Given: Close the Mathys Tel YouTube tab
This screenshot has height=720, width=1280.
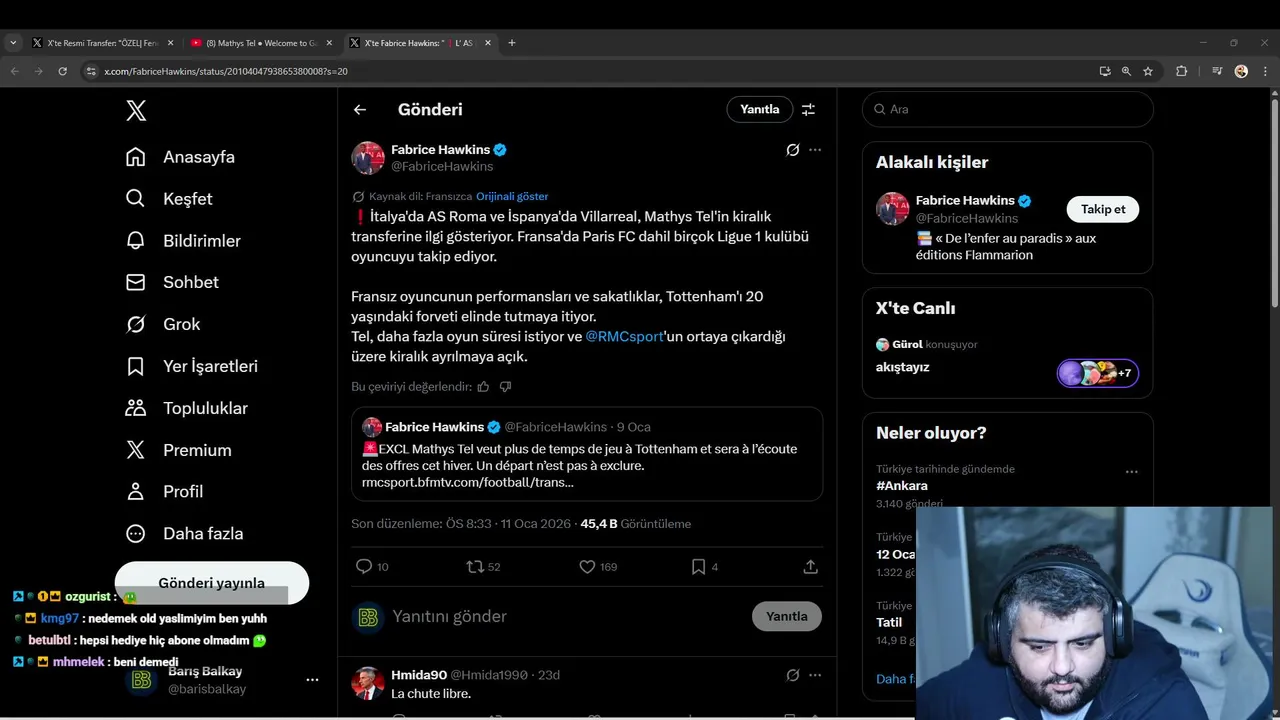Looking at the screenshot, I should pyautogui.click(x=329, y=43).
